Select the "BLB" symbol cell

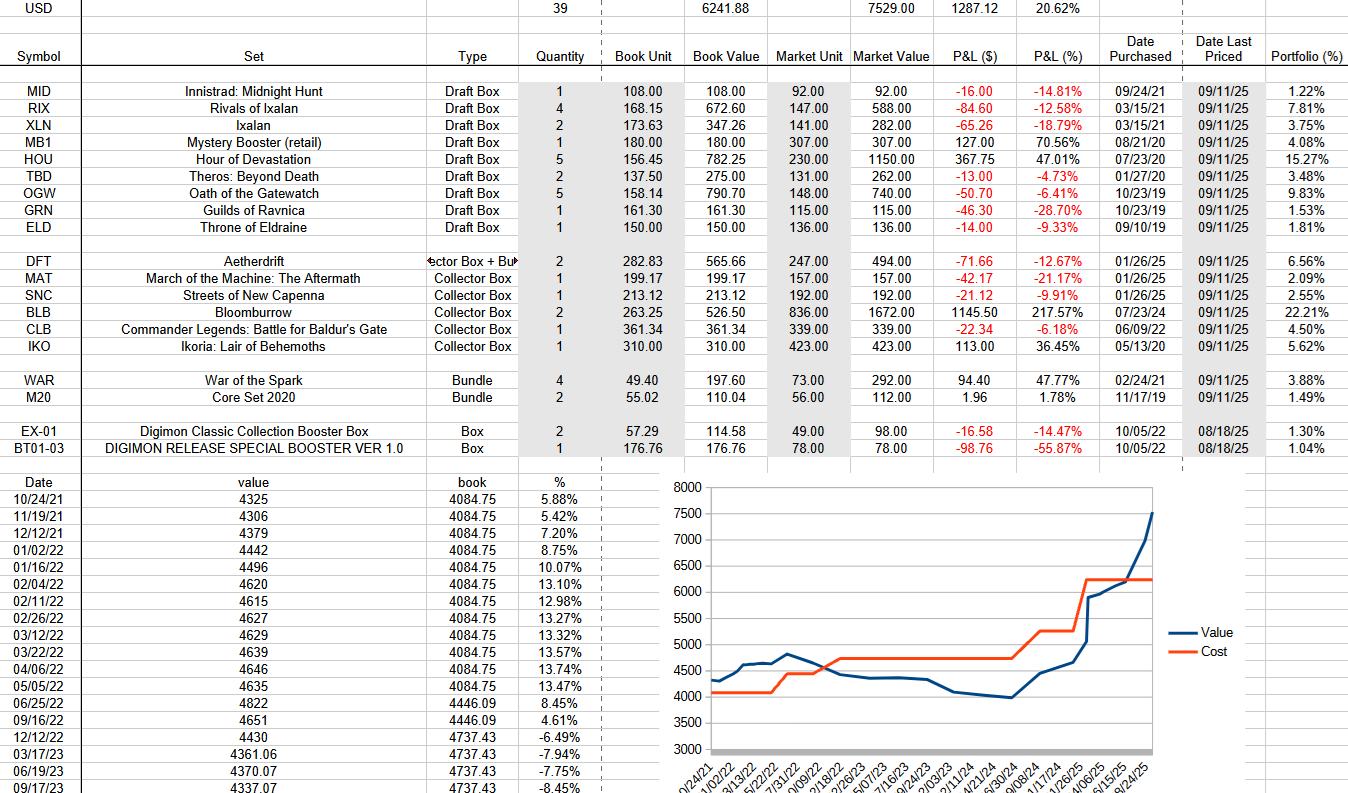pyautogui.click(x=39, y=312)
